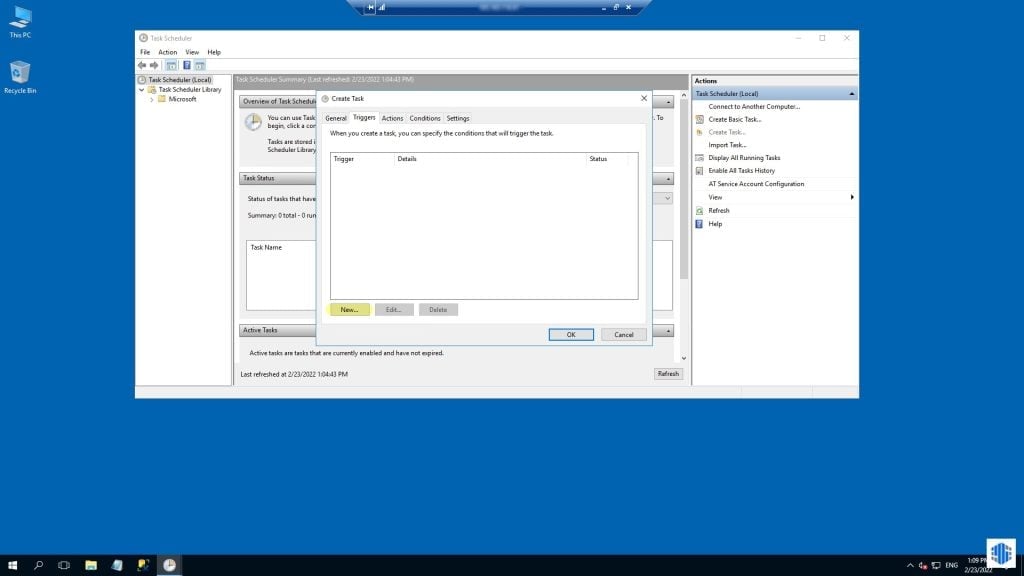
Task: Select the Create Basic Task icon
Action: click(701, 119)
